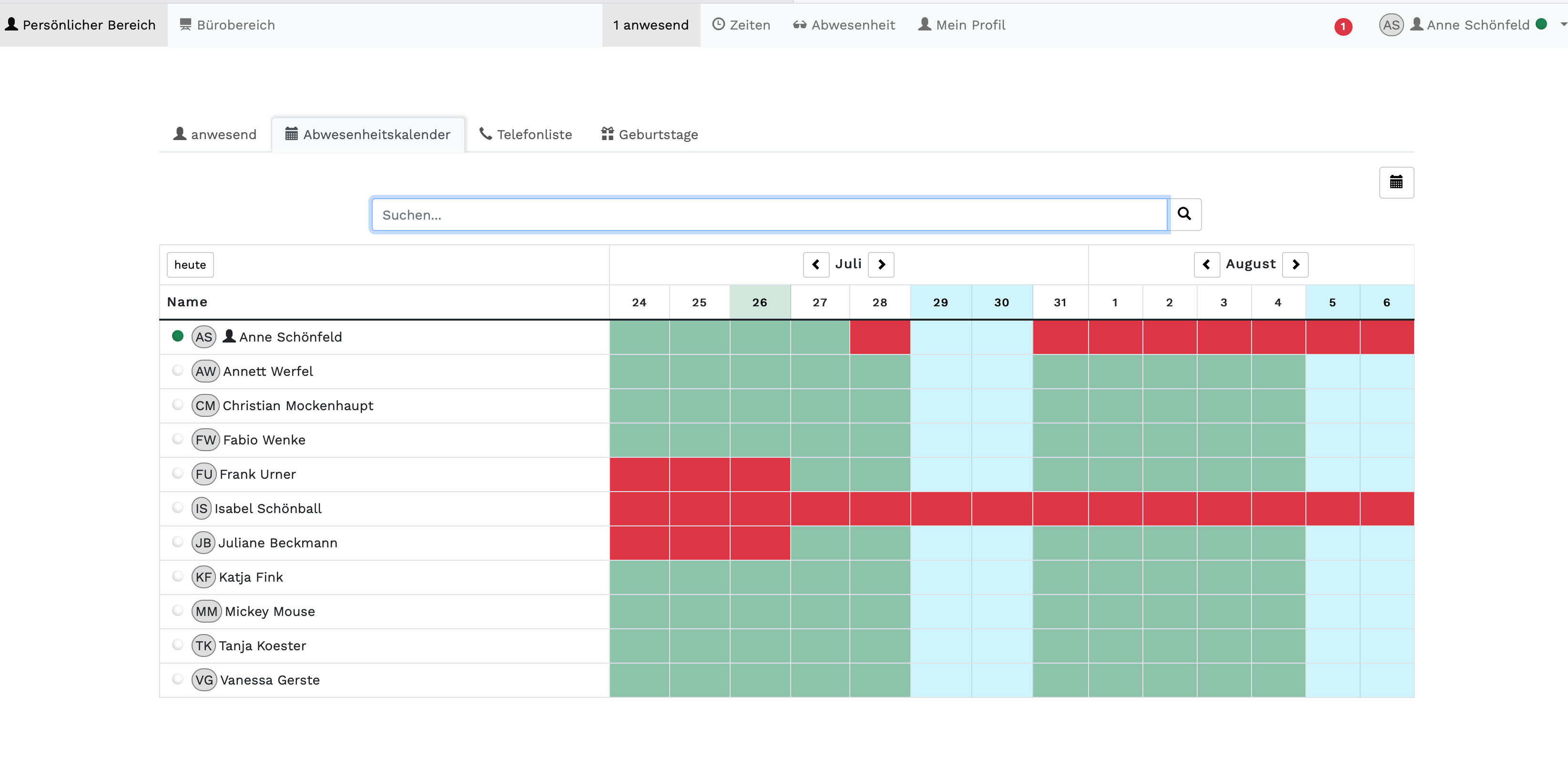Image resolution: width=1568 pixels, height=766 pixels.
Task: Click the AW avatar of Annett Werfel
Action: click(x=206, y=371)
